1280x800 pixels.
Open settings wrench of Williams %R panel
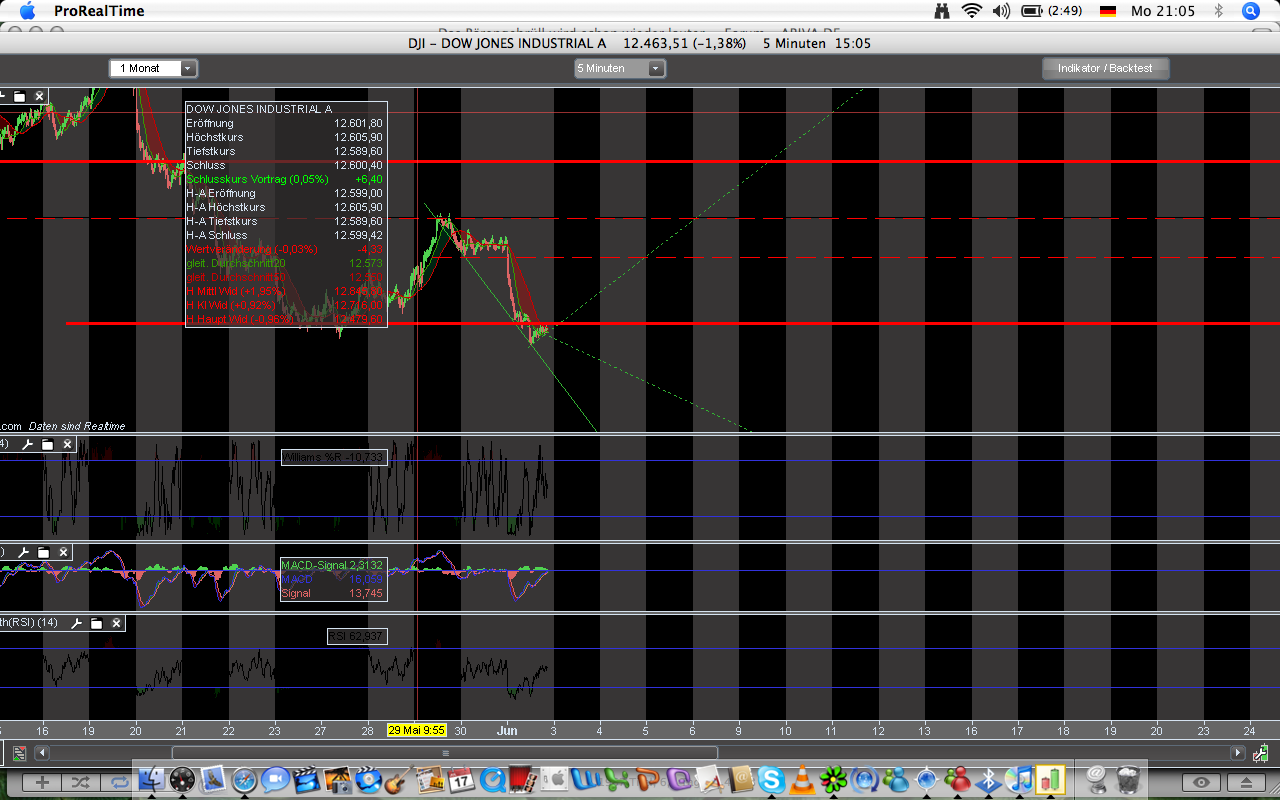point(27,444)
